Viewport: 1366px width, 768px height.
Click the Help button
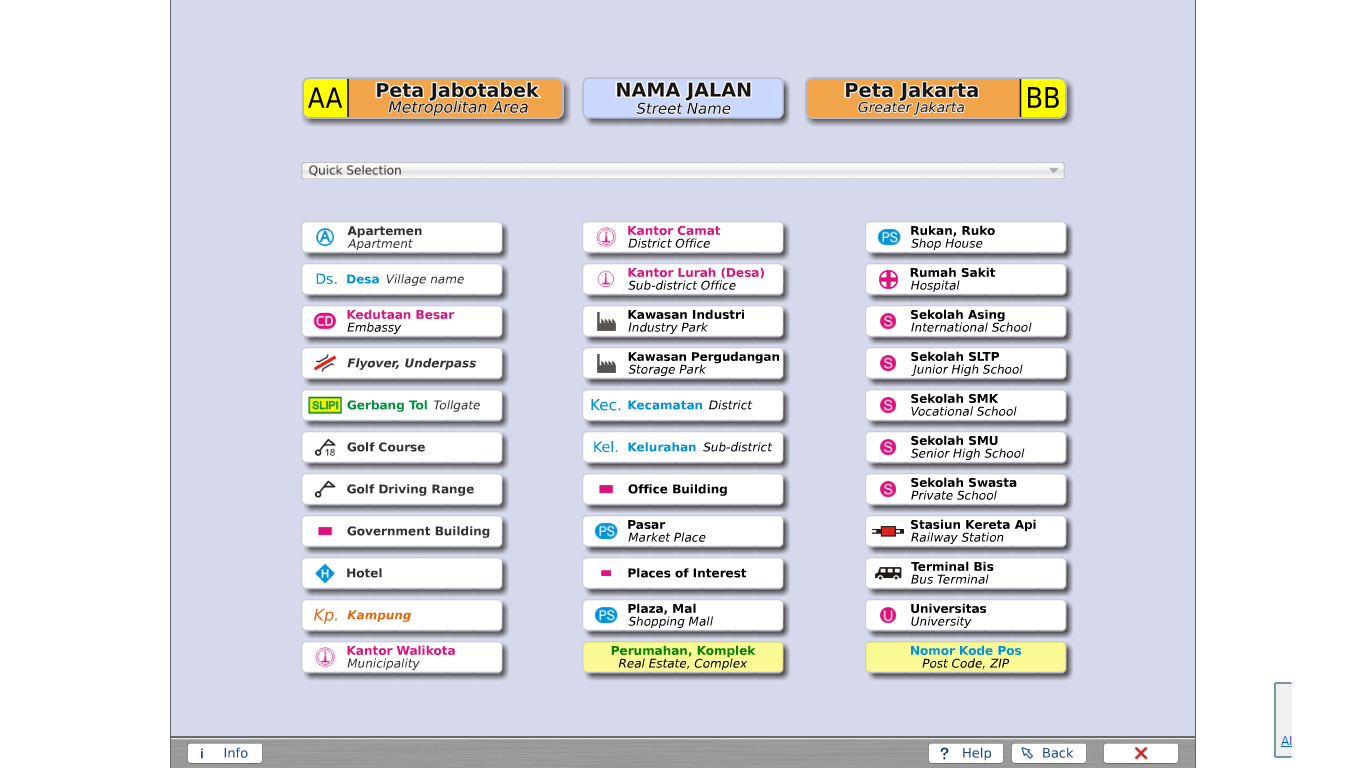tap(966, 753)
